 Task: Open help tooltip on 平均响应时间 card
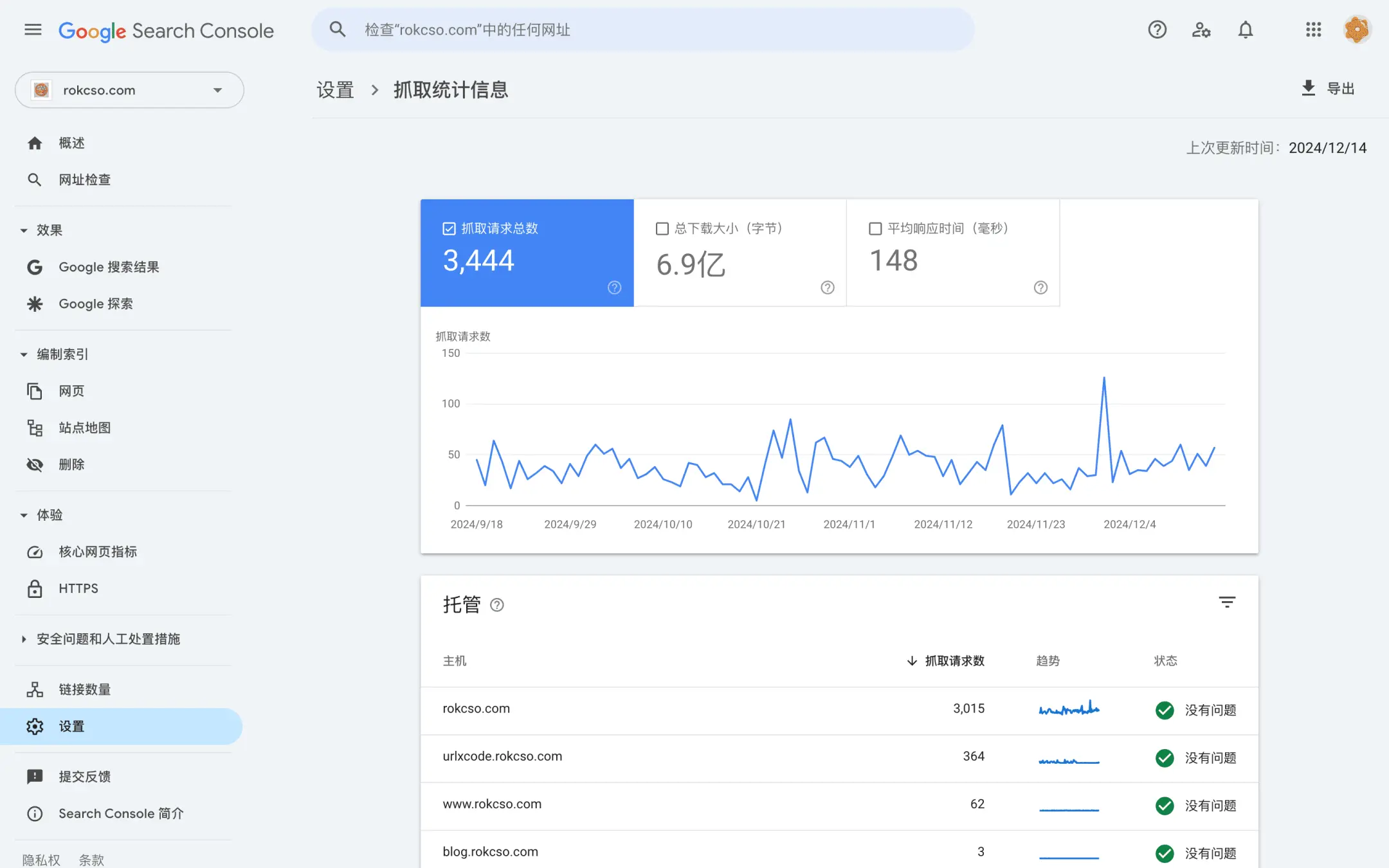click(x=1040, y=287)
